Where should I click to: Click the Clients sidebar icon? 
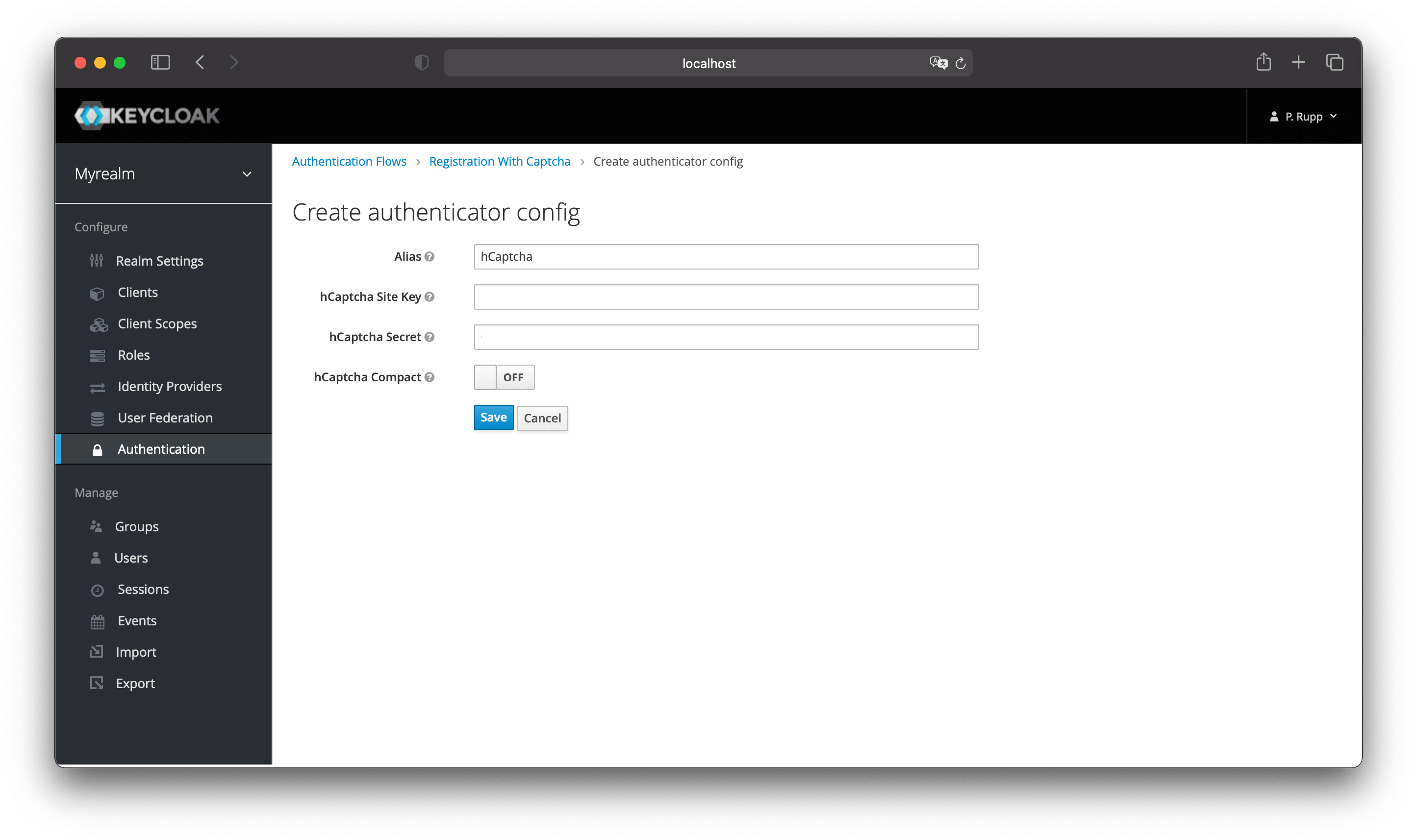point(97,292)
